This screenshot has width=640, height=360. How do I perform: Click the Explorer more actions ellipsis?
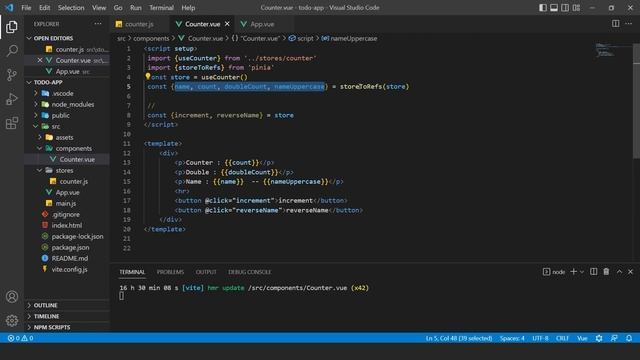(x=98, y=24)
